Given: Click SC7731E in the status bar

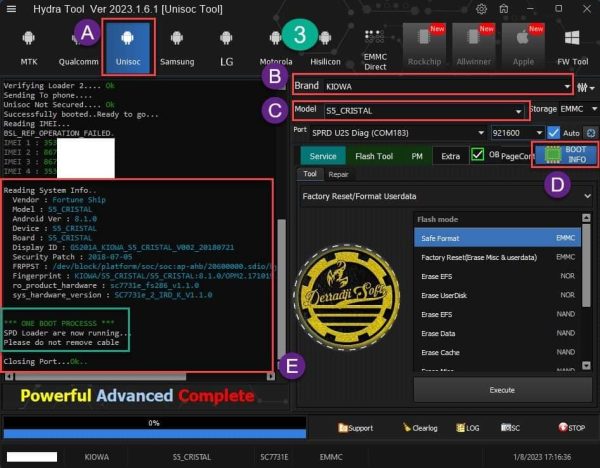Looking at the screenshot, I should click(x=274, y=457).
